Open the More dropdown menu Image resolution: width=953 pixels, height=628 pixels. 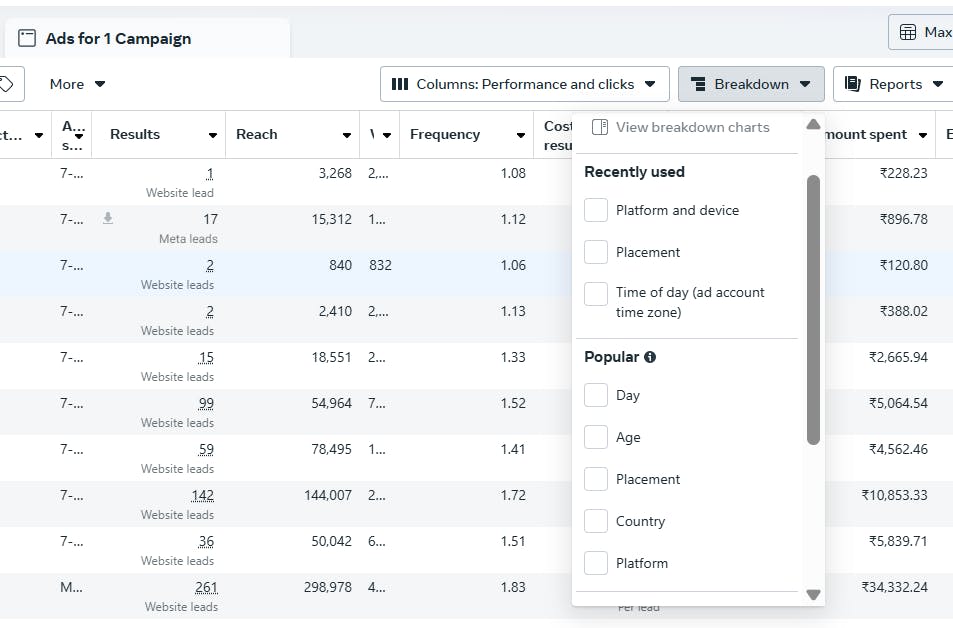[x=77, y=84]
